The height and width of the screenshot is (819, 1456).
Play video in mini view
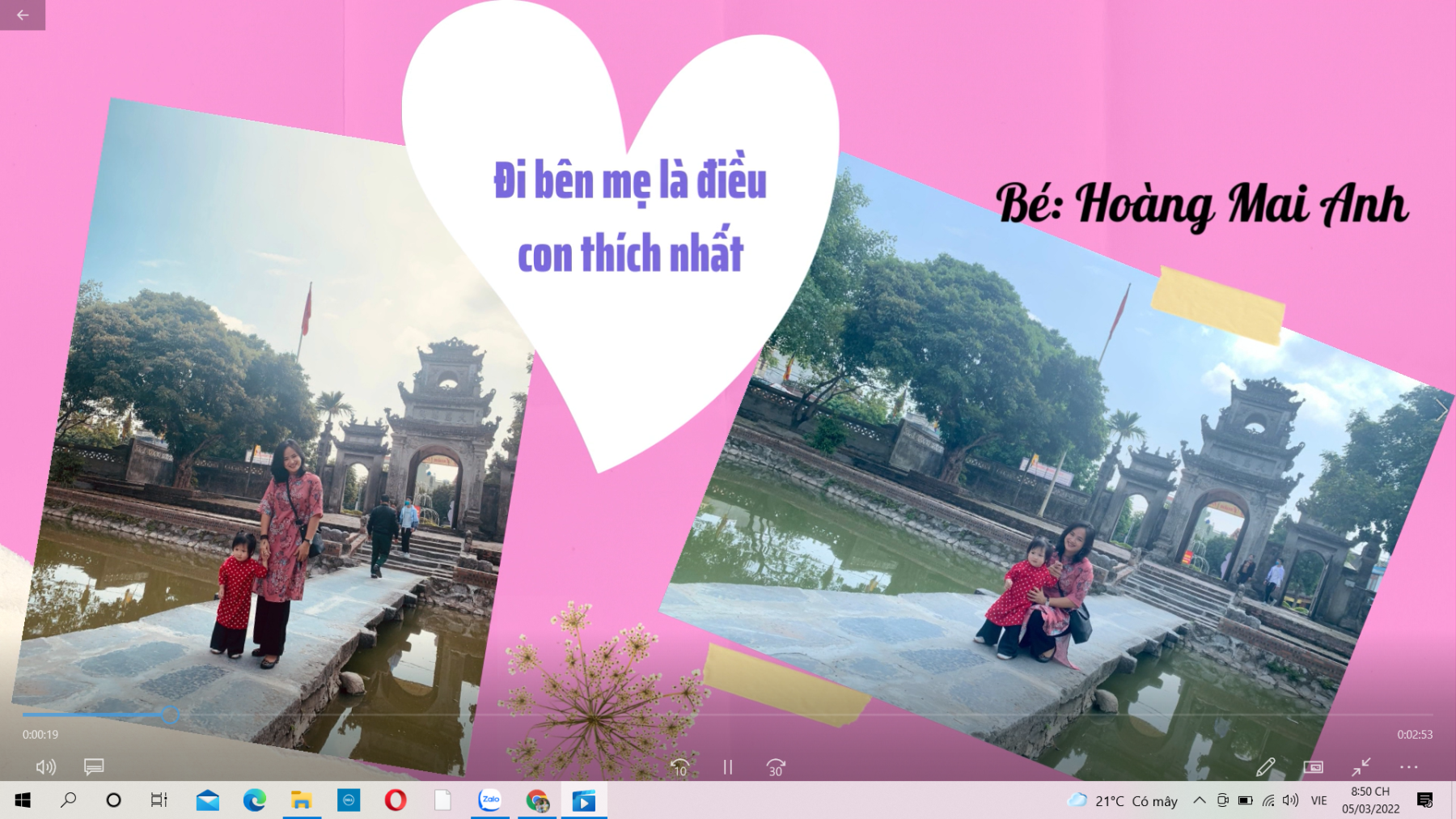click(x=1313, y=766)
